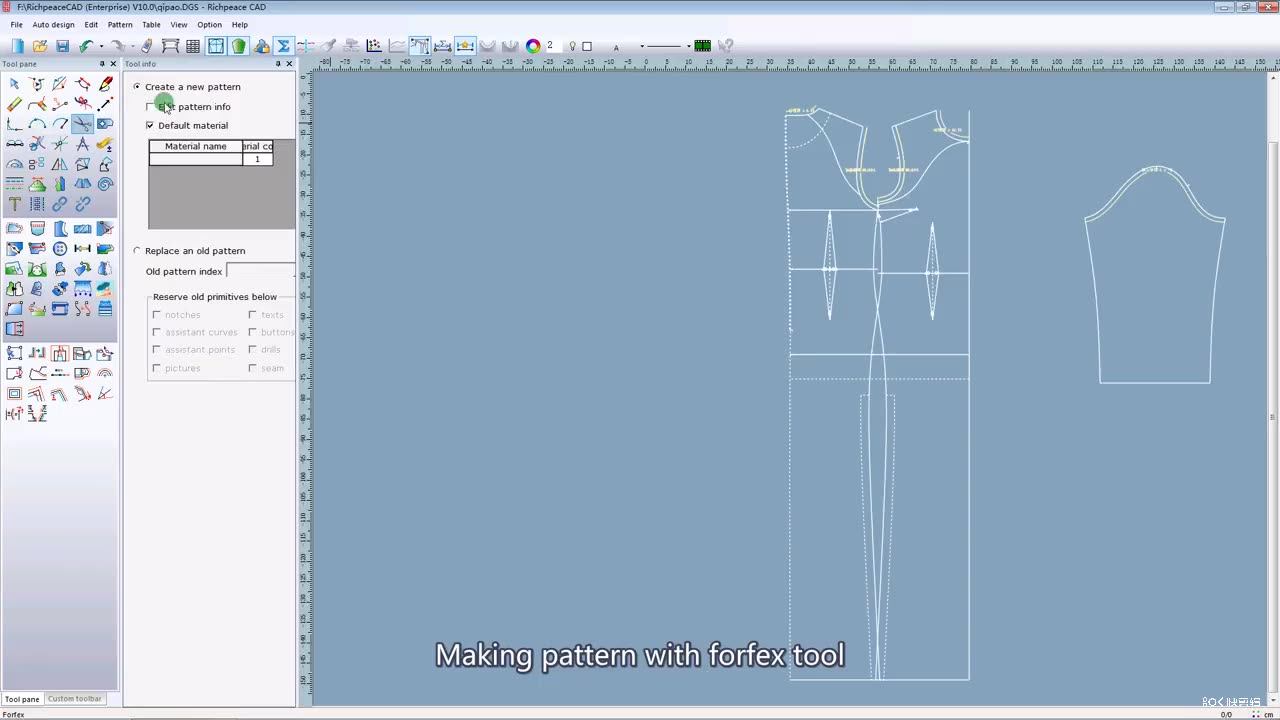Viewport: 1280px width, 720px height.
Task: Open the Pattern menu
Action: pyautogui.click(x=120, y=25)
